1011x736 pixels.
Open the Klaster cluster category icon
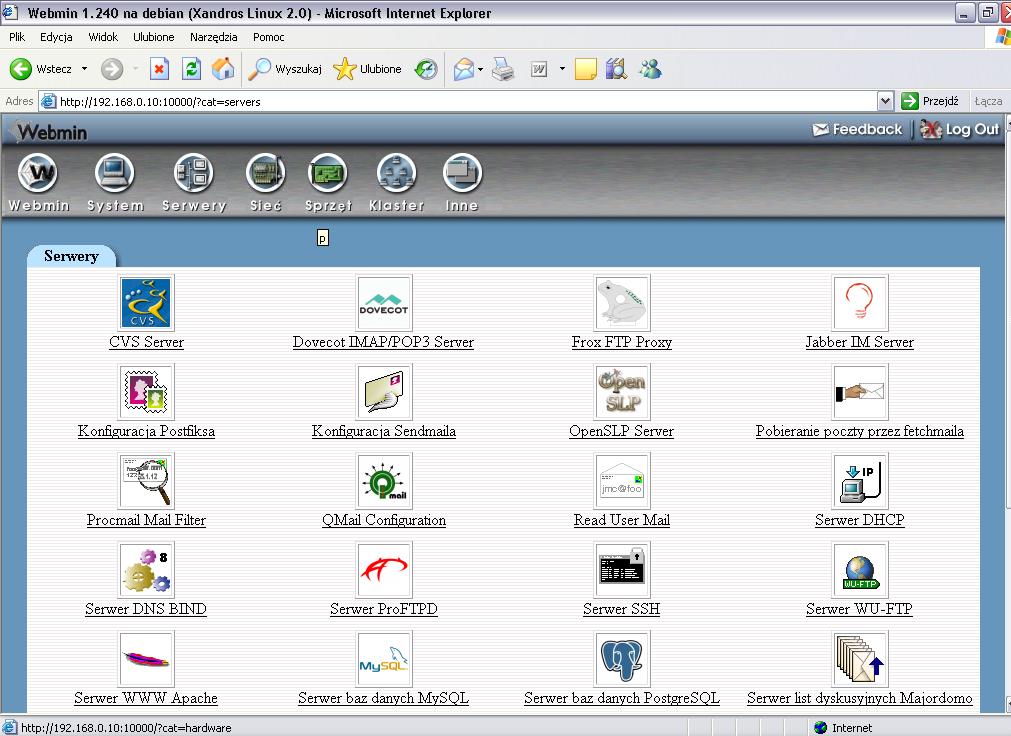(397, 173)
